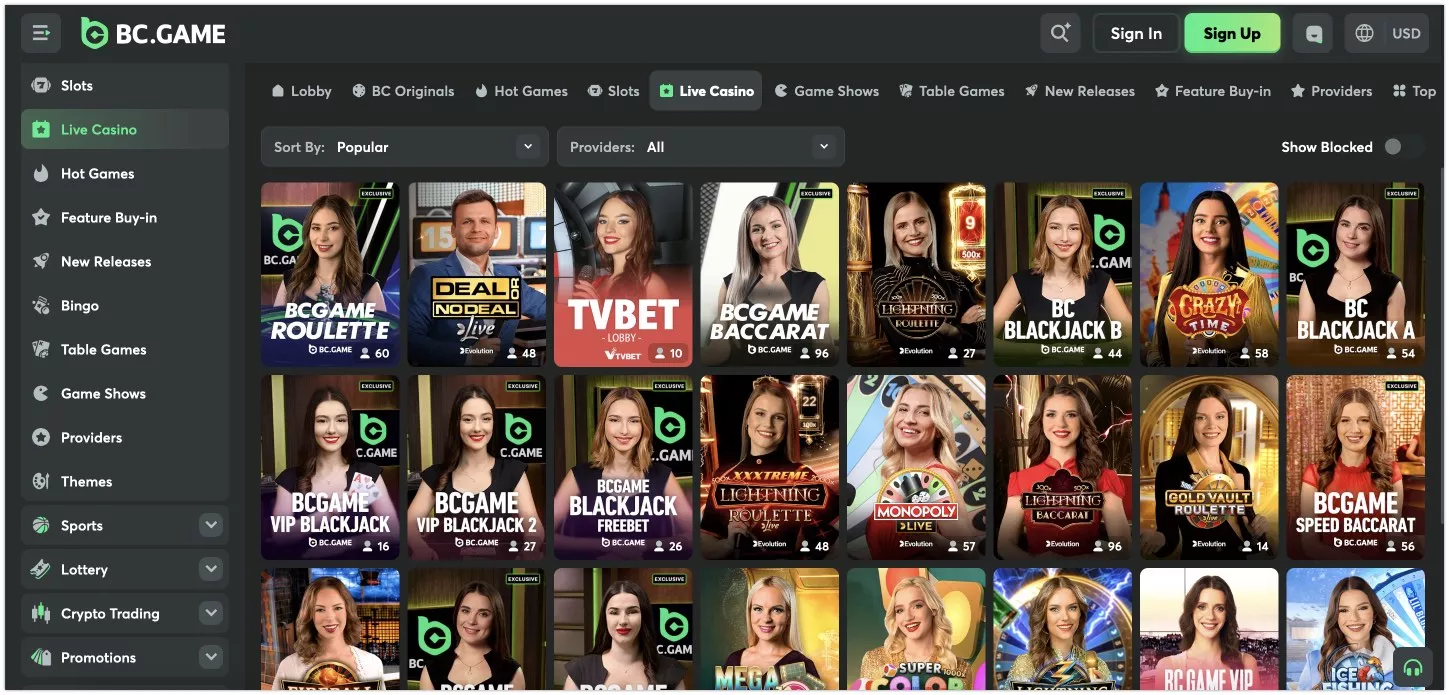Switch to the Hot Games tab
The height and width of the screenshot is (695, 1449).
pyautogui.click(x=521, y=91)
